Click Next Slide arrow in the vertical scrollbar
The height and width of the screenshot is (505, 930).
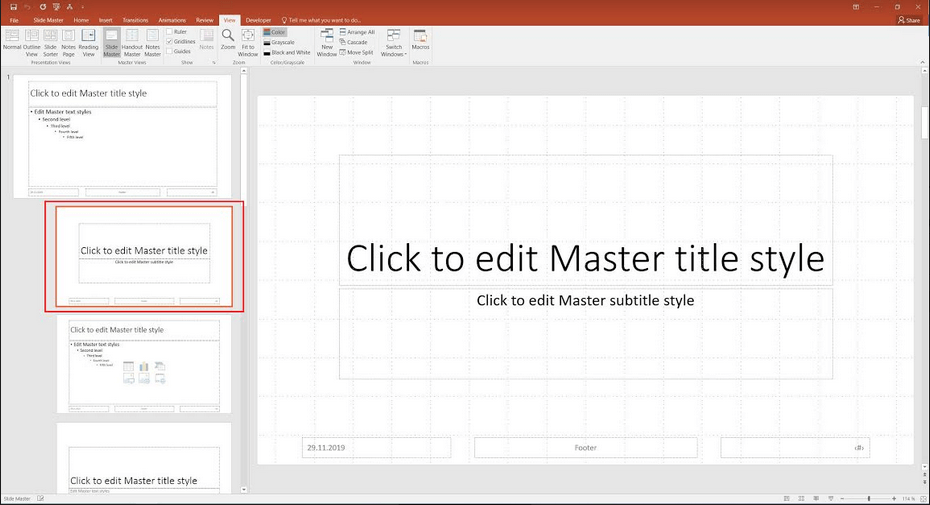pos(925,484)
